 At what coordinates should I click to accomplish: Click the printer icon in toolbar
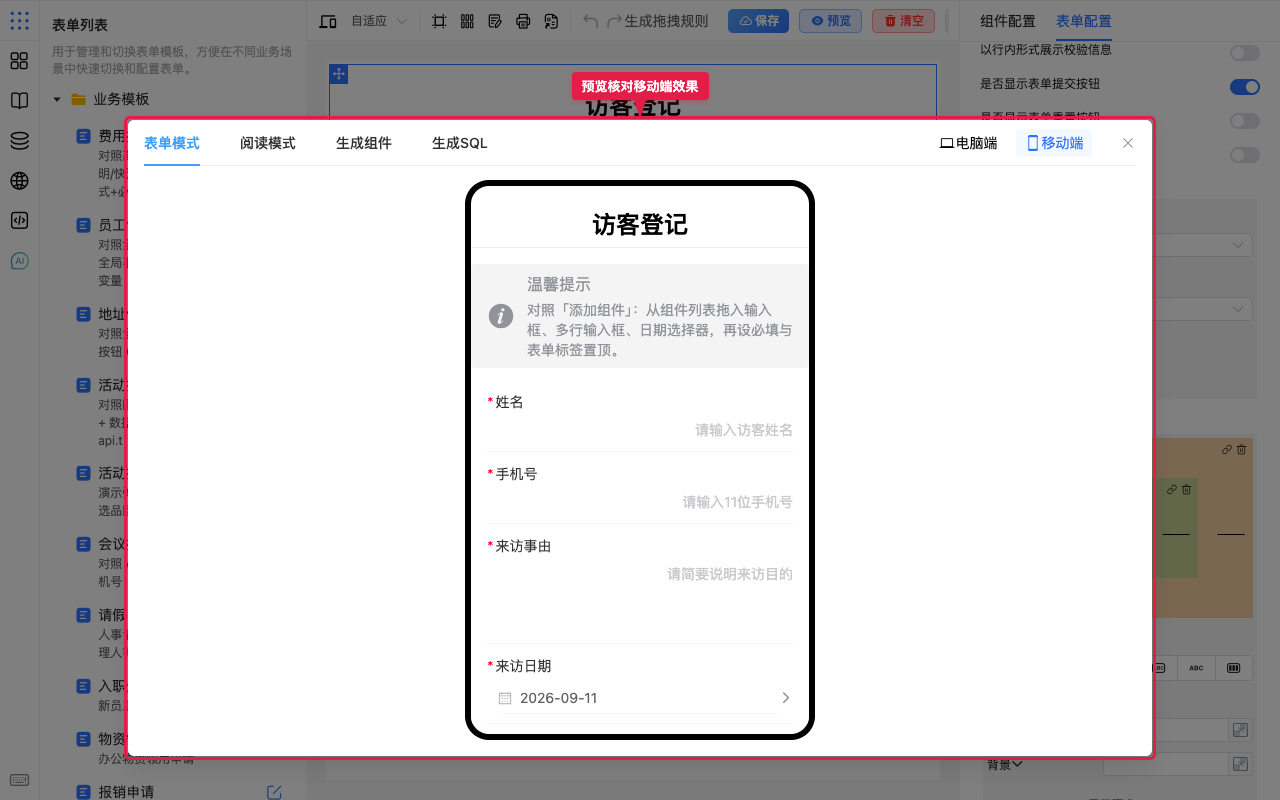point(523,21)
